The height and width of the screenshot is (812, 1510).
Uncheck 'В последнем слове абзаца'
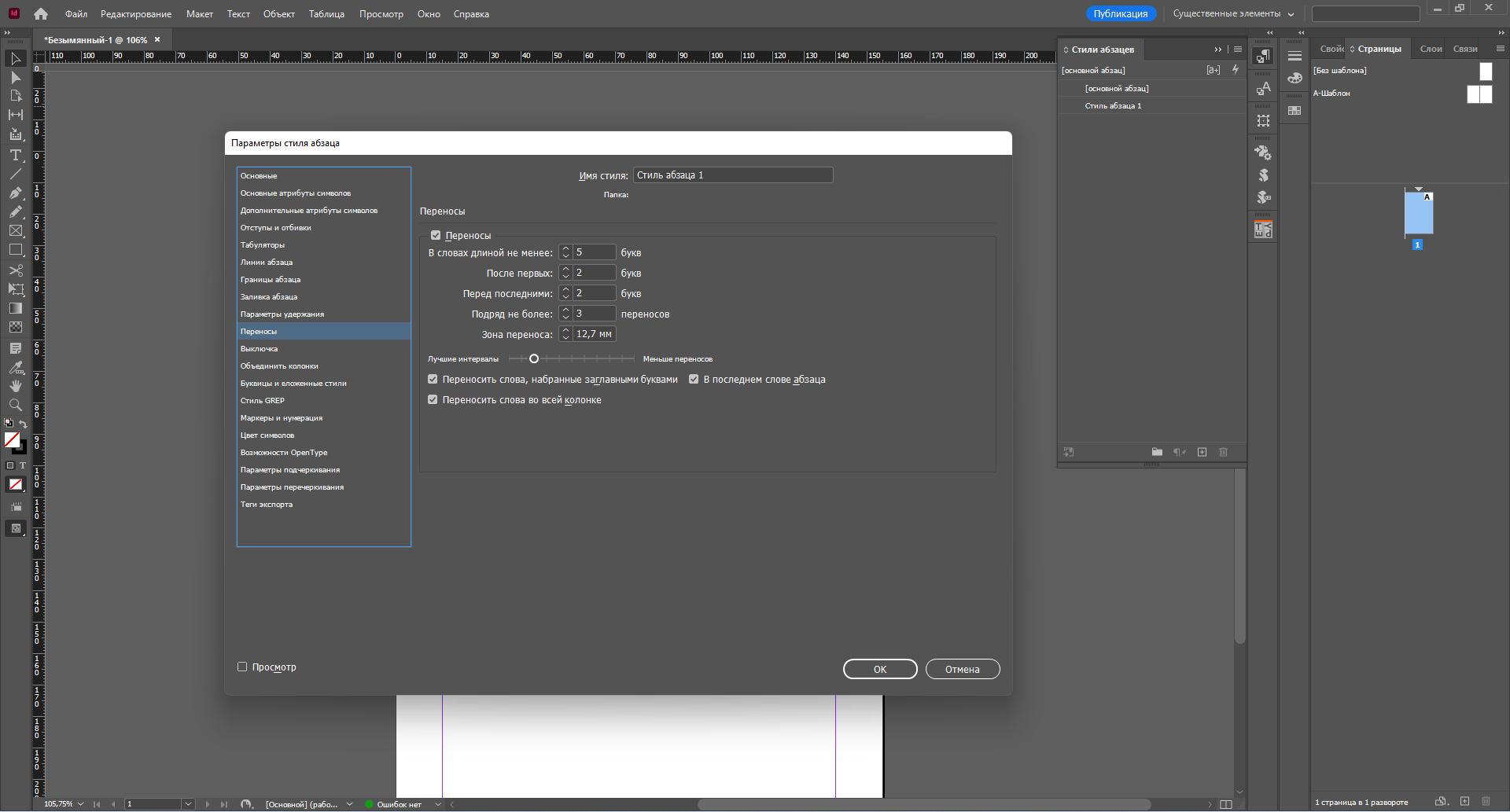694,380
